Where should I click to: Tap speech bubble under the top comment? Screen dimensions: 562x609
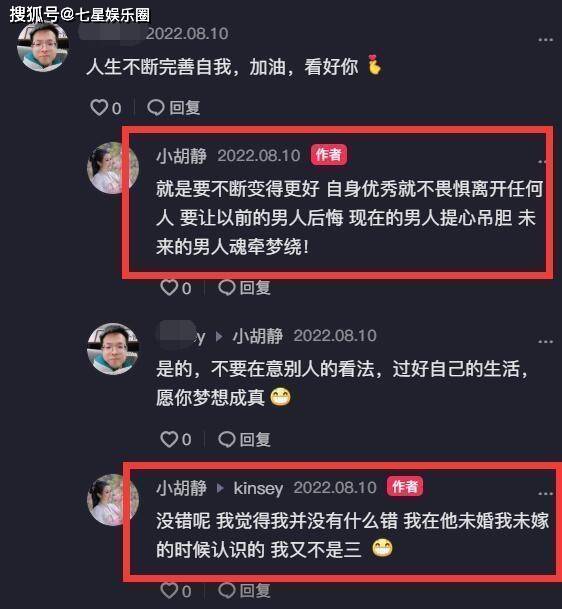156,107
